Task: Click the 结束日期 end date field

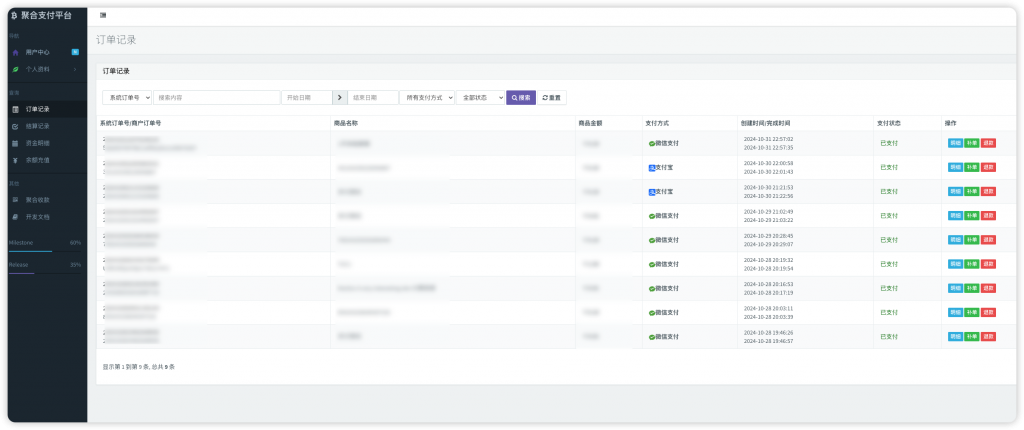Action: (373, 97)
